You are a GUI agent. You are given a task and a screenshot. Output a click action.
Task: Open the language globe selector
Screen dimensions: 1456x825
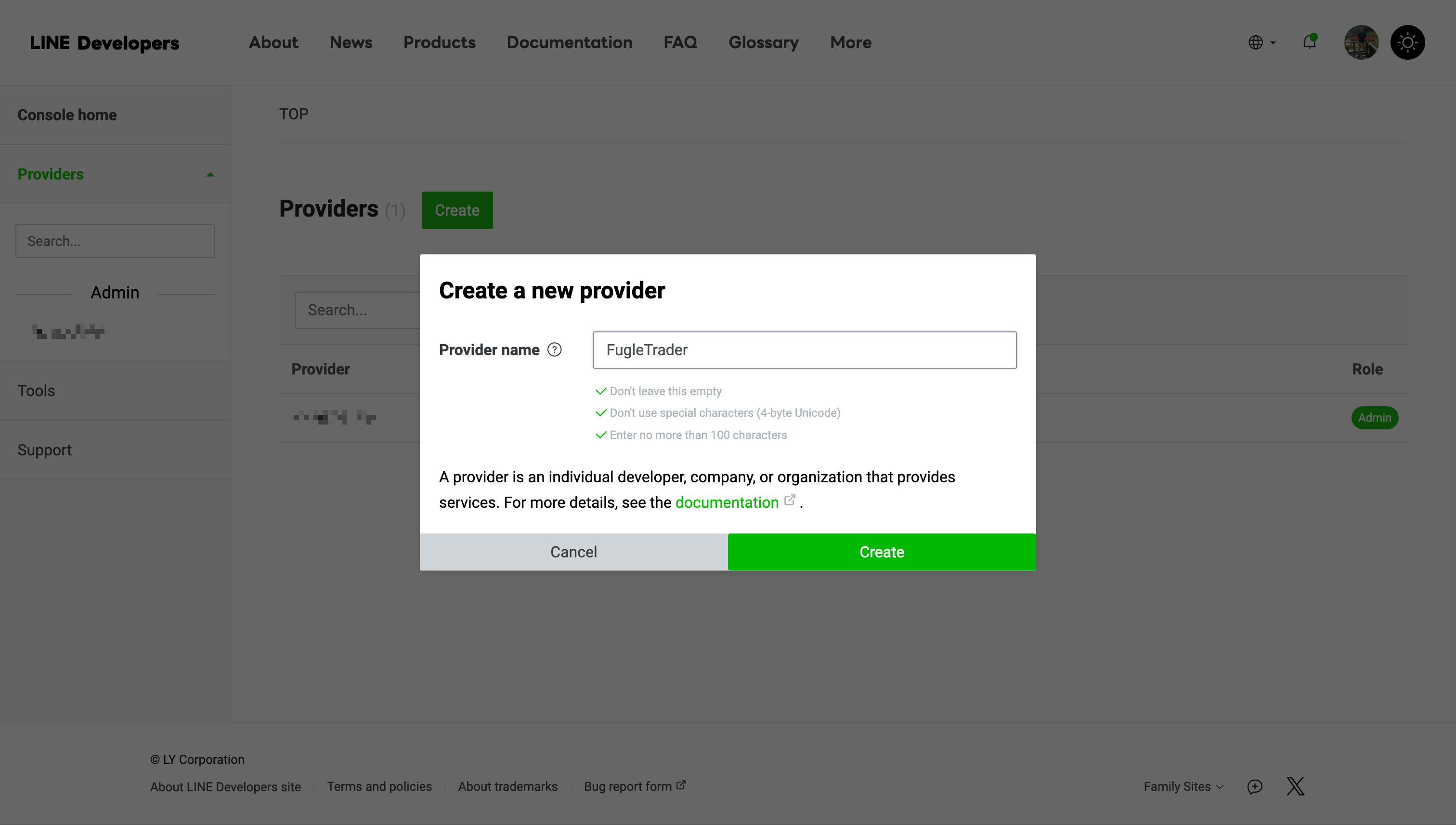pyautogui.click(x=1261, y=42)
